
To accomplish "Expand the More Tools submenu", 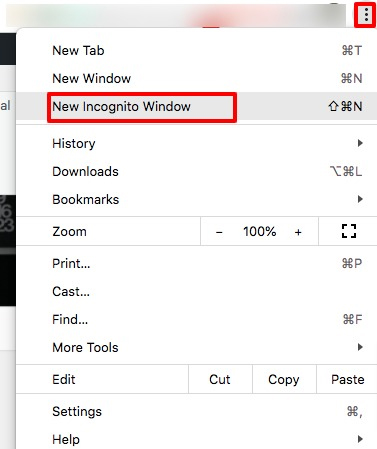I will 197,347.
